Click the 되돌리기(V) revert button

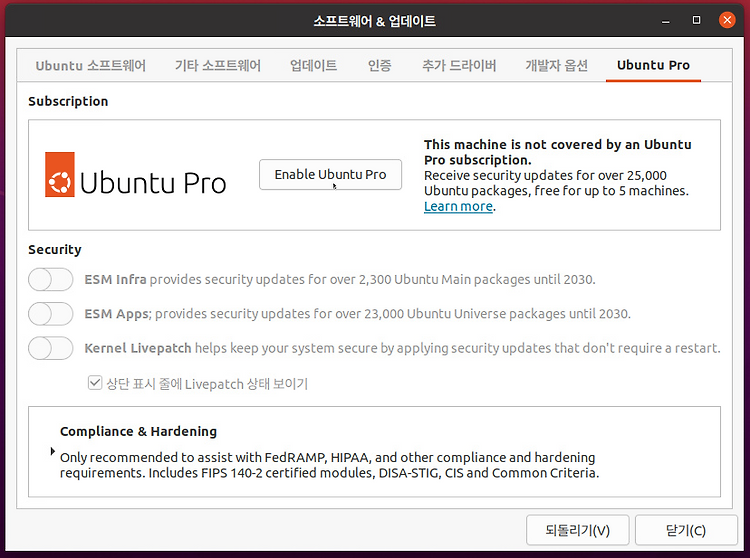click(577, 530)
